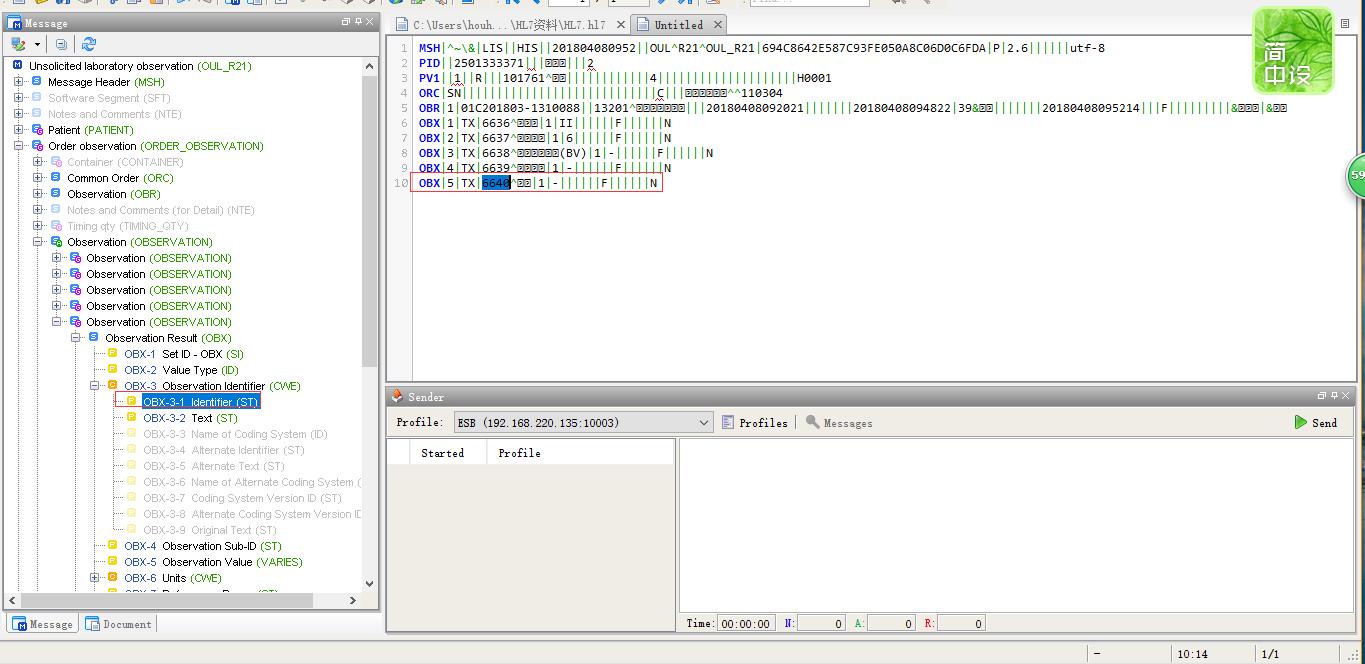Click the validate message icon in Message toolbar
1365x664 pixels.
pos(18,44)
